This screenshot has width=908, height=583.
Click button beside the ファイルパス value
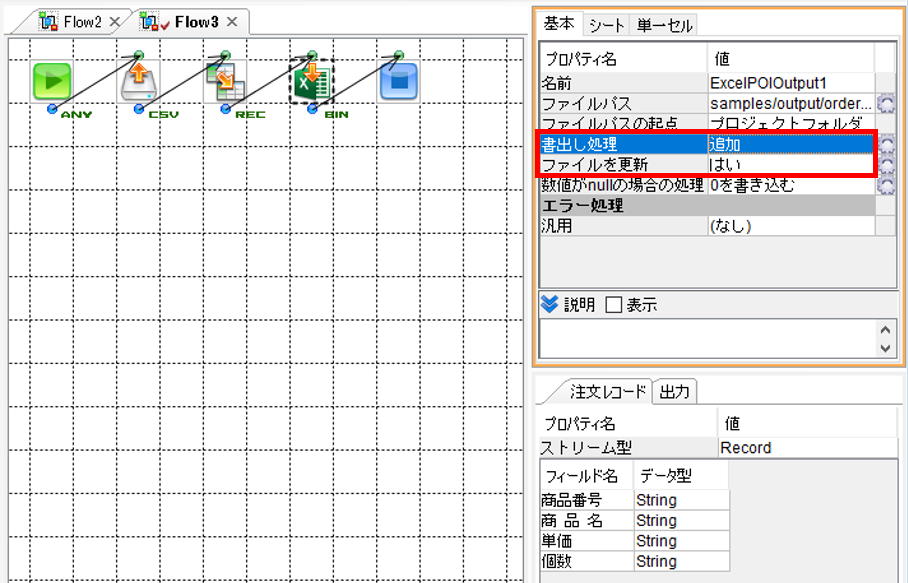point(885,104)
